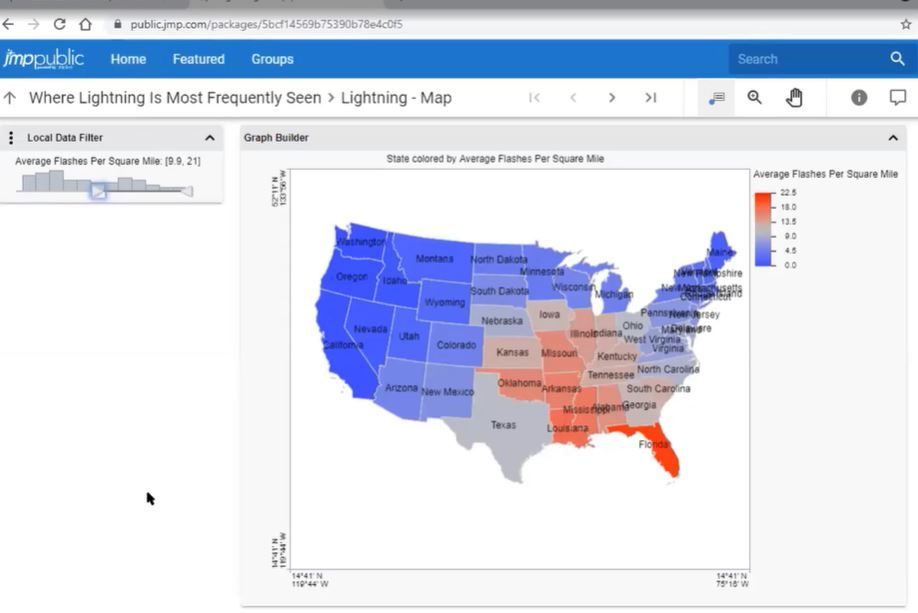This screenshot has width=918, height=613.
Task: Select the hand pan tool
Action: pyautogui.click(x=794, y=97)
